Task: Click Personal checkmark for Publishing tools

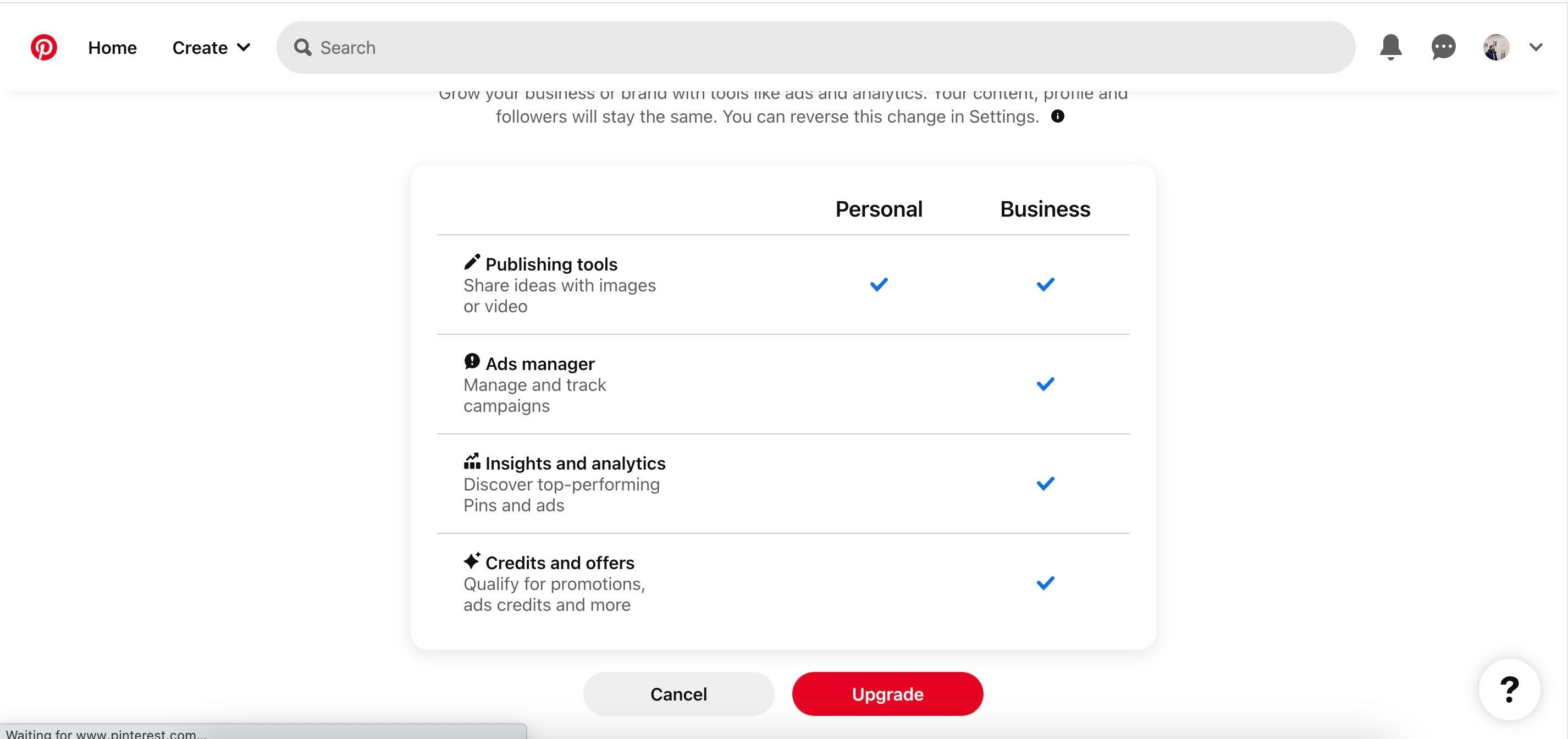Action: tap(879, 284)
